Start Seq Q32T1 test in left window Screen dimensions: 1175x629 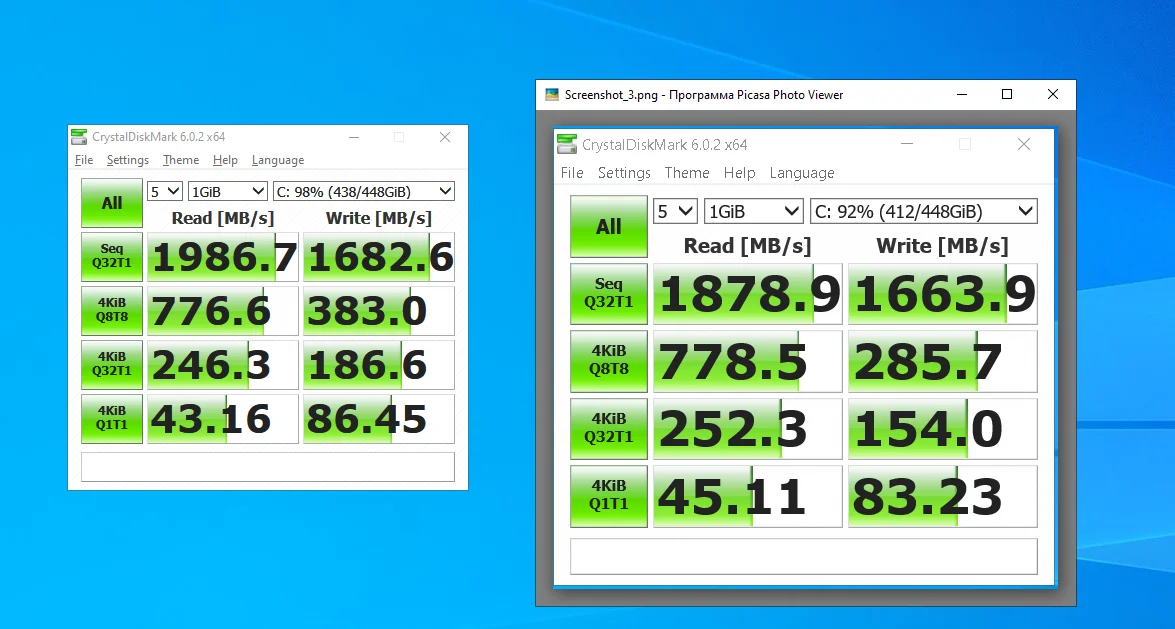(x=112, y=256)
